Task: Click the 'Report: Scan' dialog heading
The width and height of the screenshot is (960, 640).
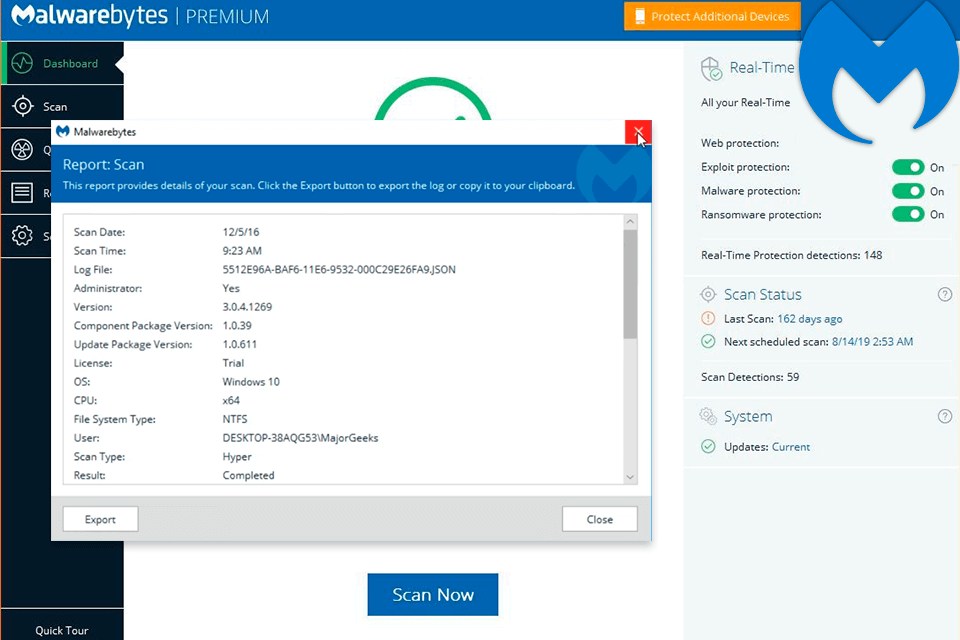Action: click(x=103, y=165)
